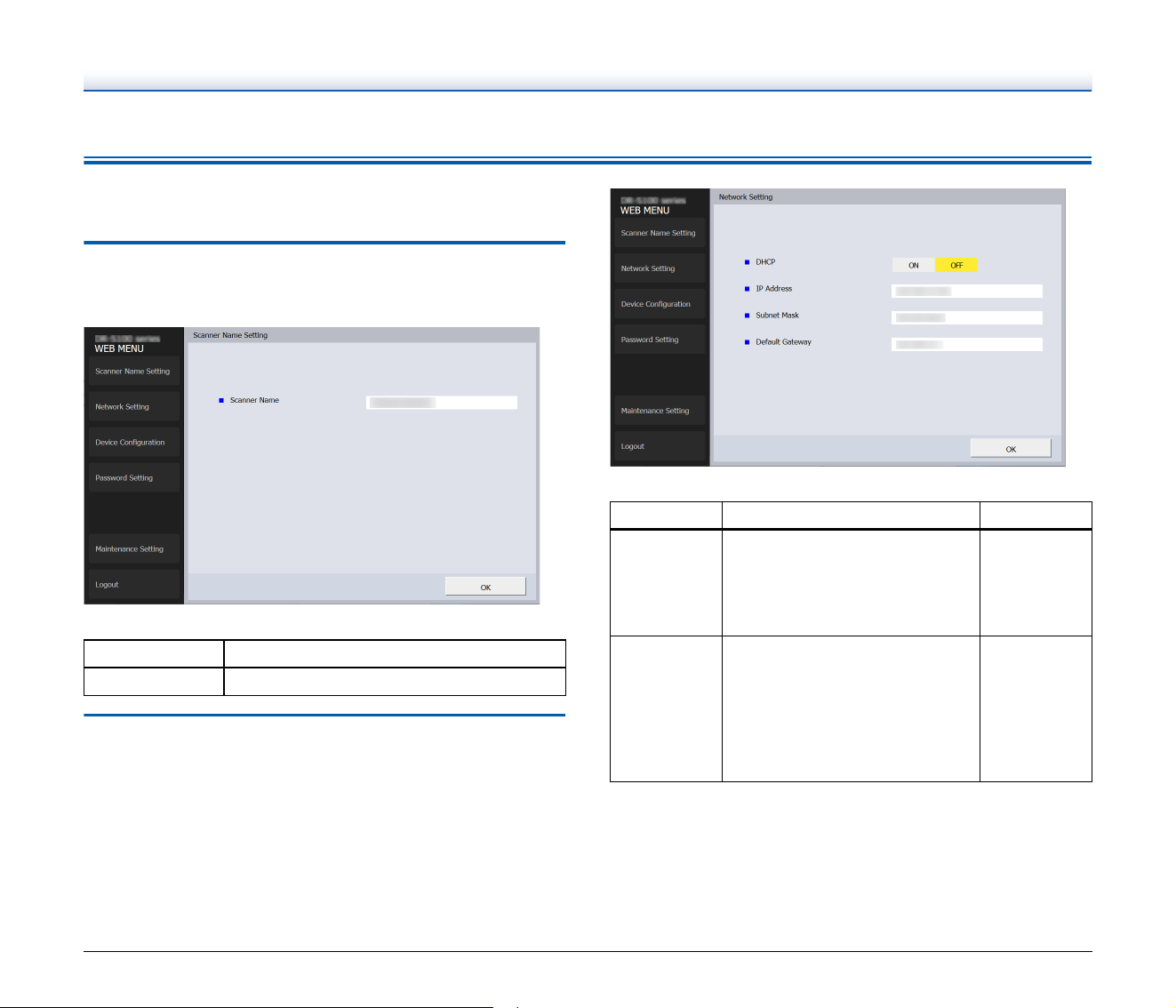
Task: Click the "Scanner Name Setting" panel title bar text
Action: coord(230,335)
